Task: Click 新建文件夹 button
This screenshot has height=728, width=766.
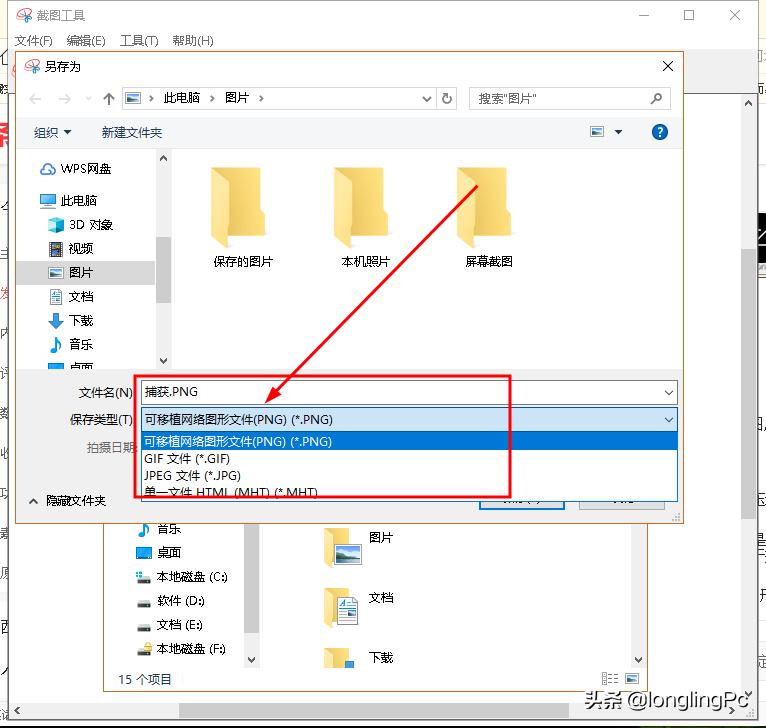Action: click(131, 132)
